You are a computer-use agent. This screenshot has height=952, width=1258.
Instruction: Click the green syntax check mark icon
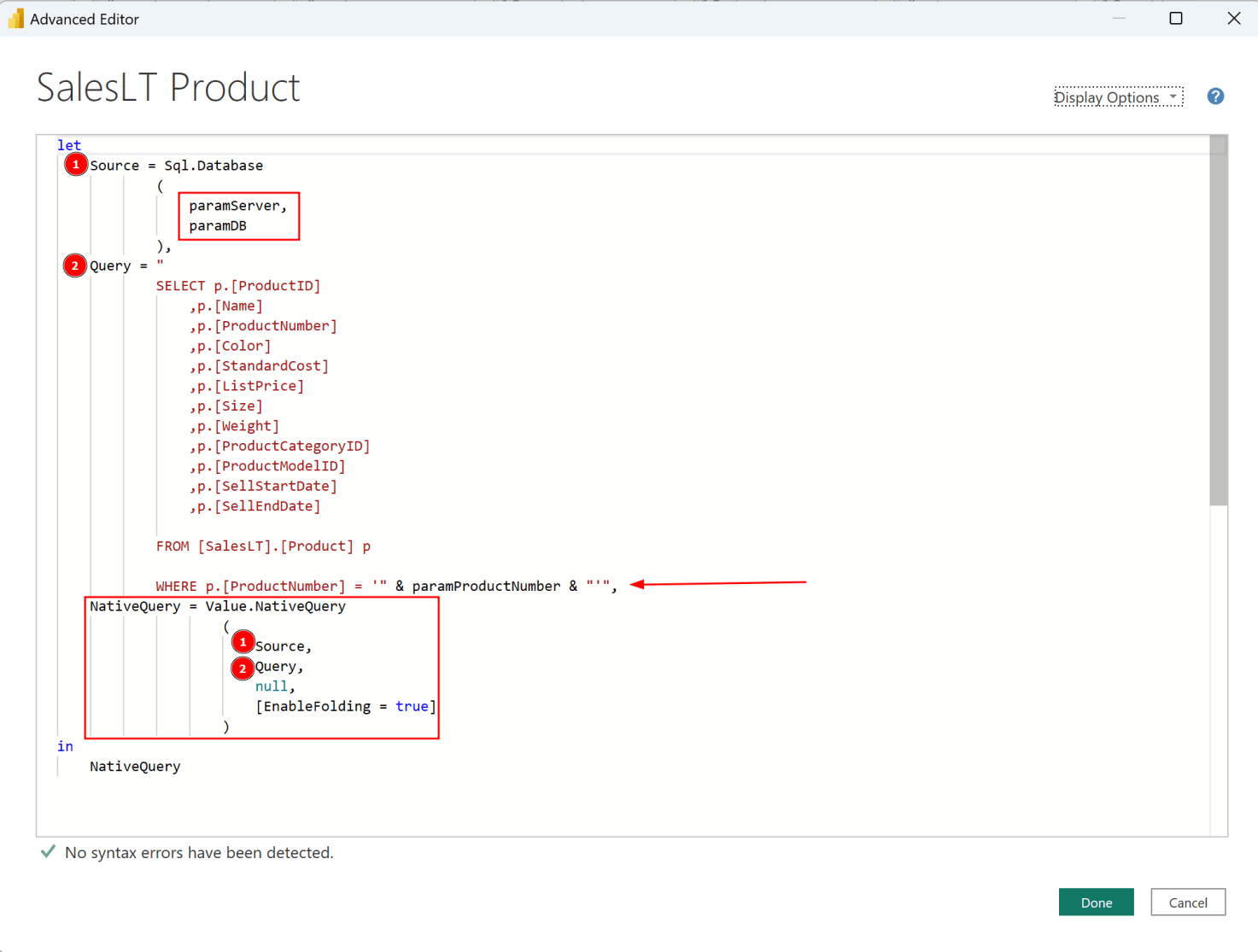click(48, 851)
